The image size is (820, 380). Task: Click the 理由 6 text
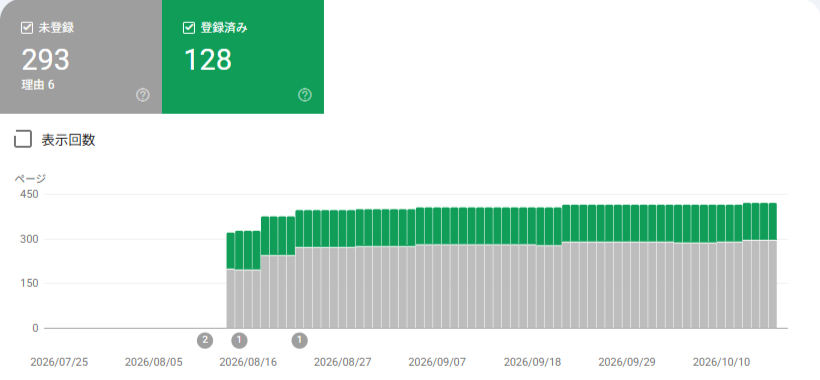point(38,85)
